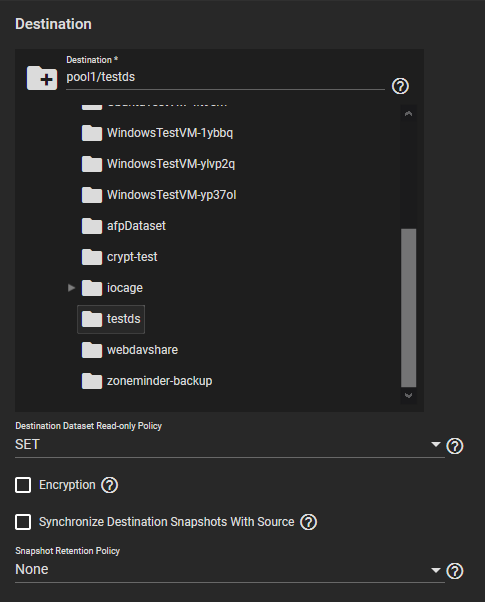Open help for Read-only Policy
The height and width of the screenshot is (602, 485).
(455, 446)
